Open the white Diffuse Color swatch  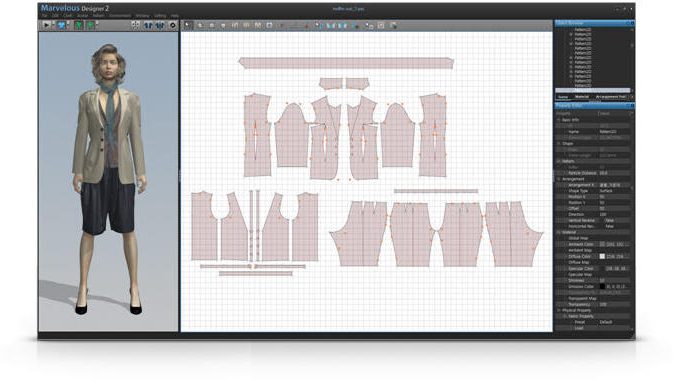coord(602,256)
